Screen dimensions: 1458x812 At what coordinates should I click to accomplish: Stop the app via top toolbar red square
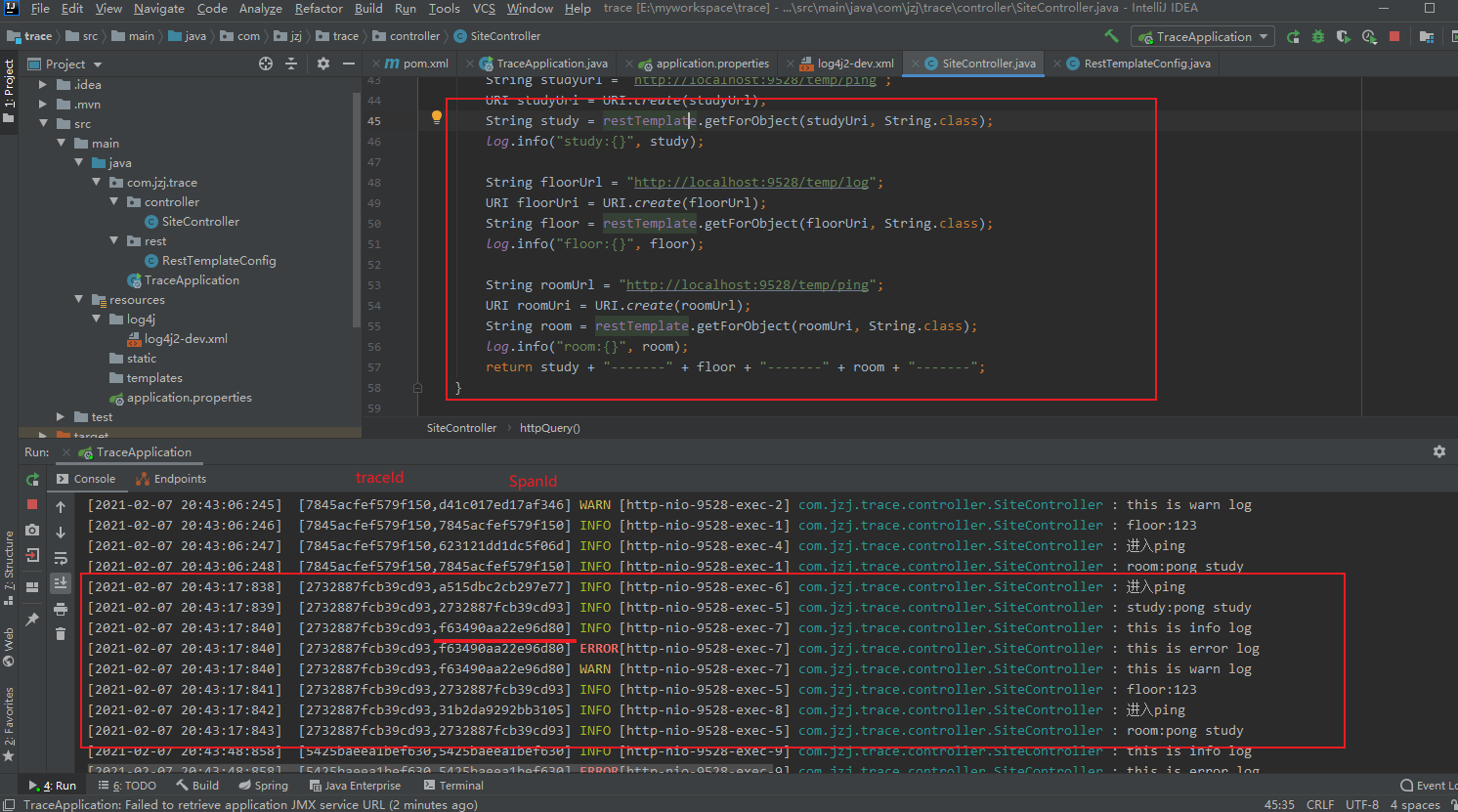(1394, 36)
